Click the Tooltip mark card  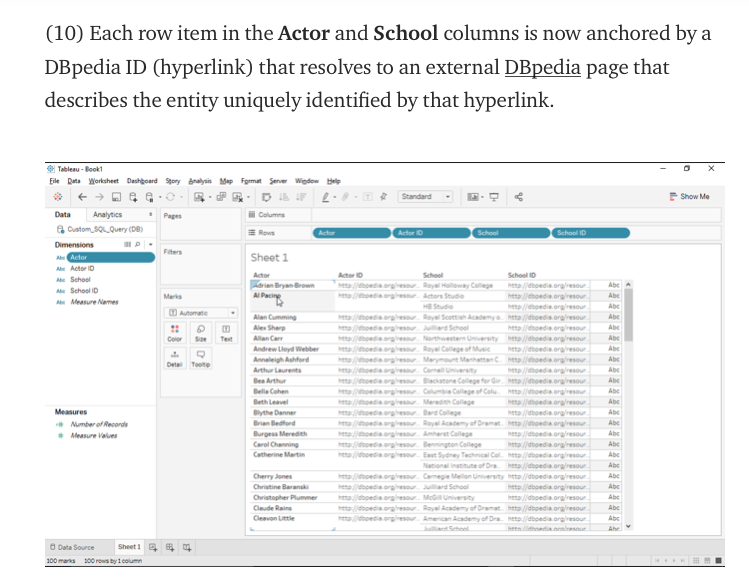201,358
